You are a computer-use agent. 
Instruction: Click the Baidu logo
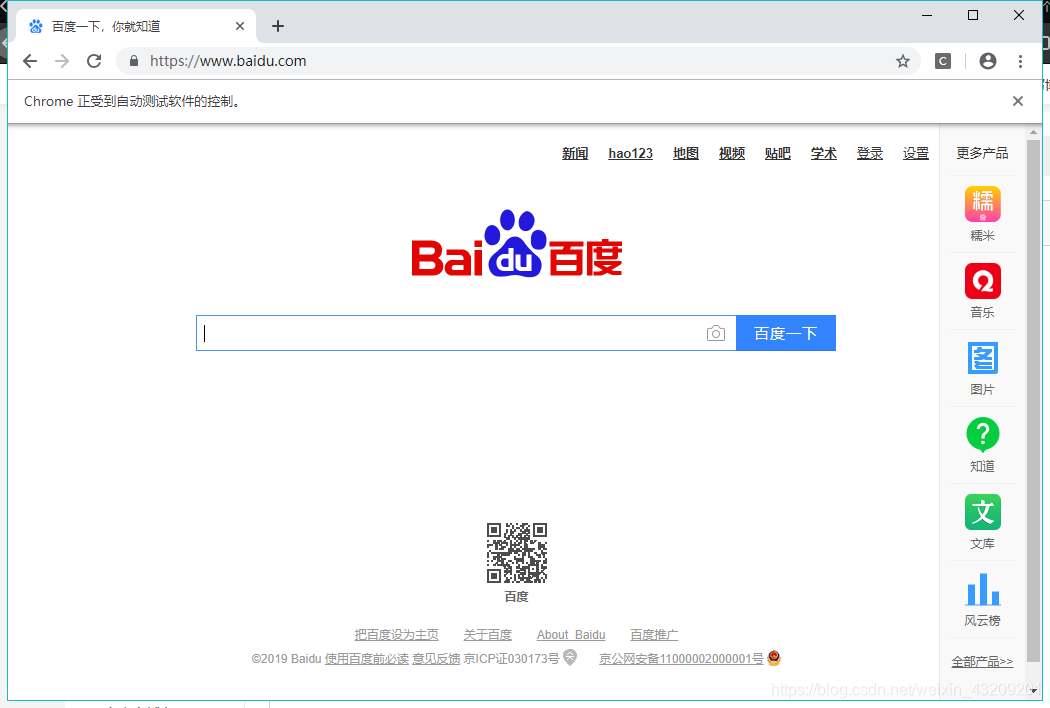pos(517,243)
